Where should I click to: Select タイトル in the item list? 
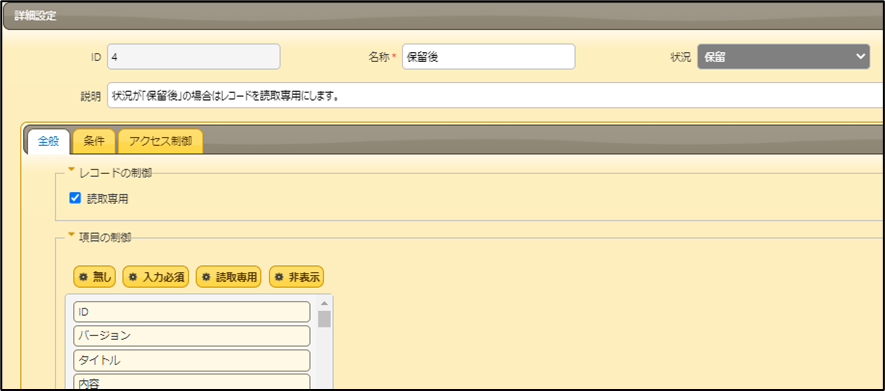pos(192,360)
